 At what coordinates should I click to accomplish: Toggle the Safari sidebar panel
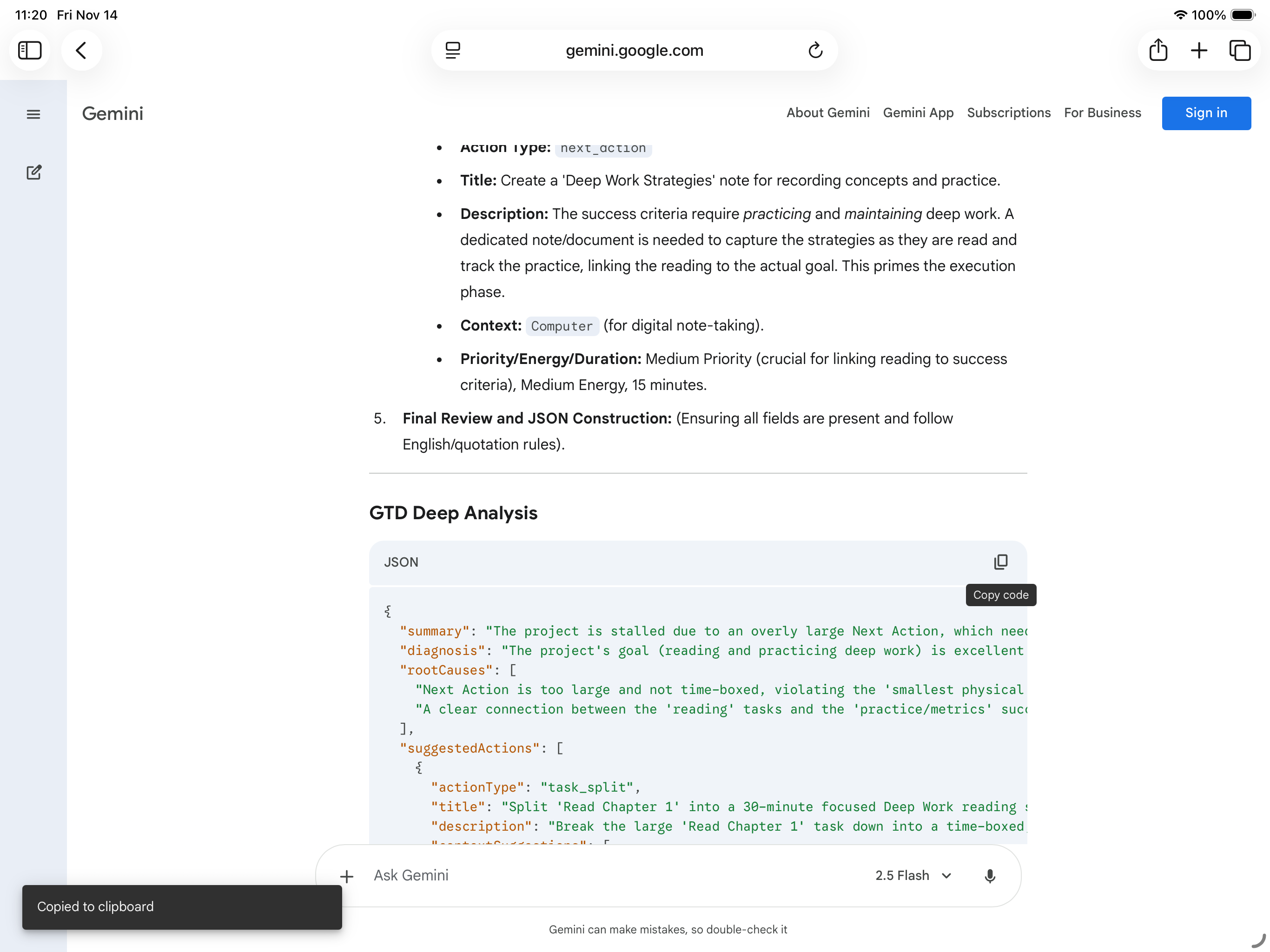coord(30,51)
